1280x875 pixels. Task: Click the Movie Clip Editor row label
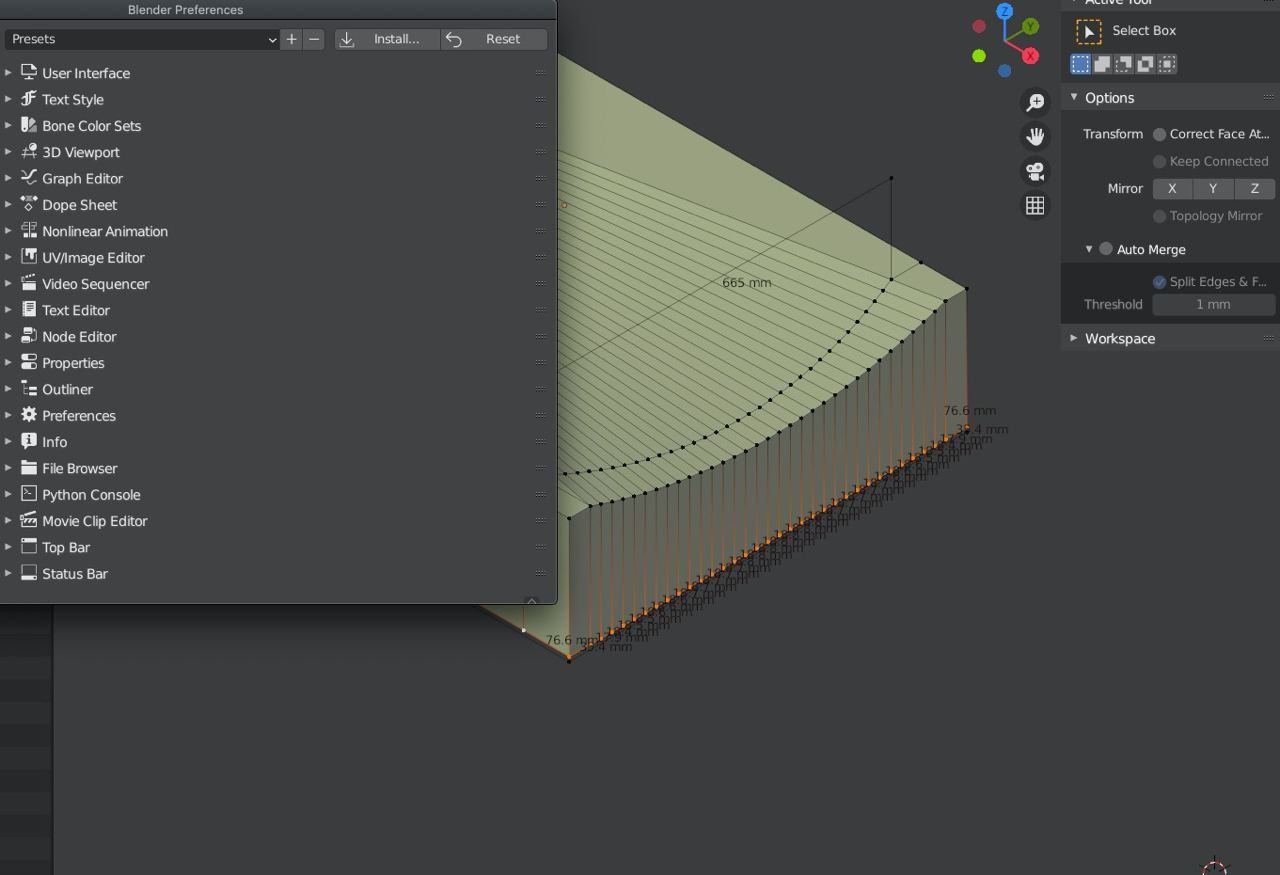coord(94,521)
